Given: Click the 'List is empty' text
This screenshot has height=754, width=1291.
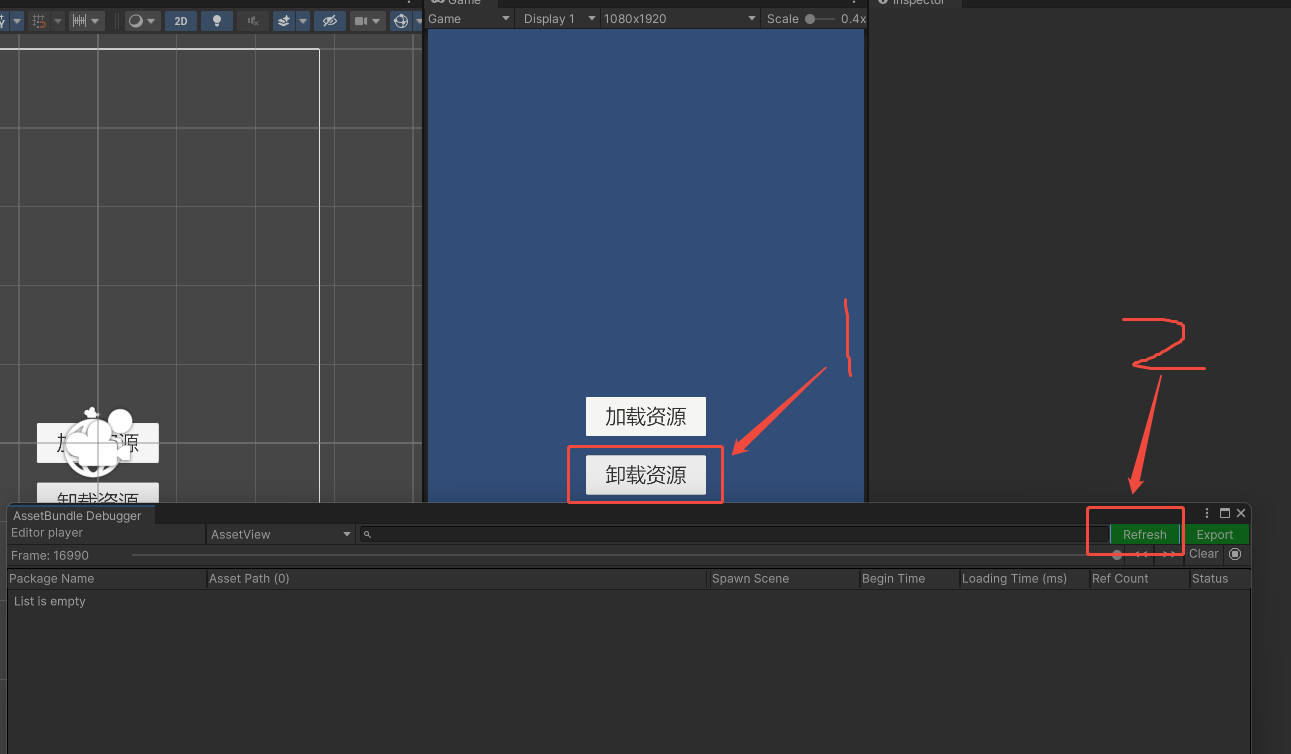Looking at the screenshot, I should tap(50, 601).
